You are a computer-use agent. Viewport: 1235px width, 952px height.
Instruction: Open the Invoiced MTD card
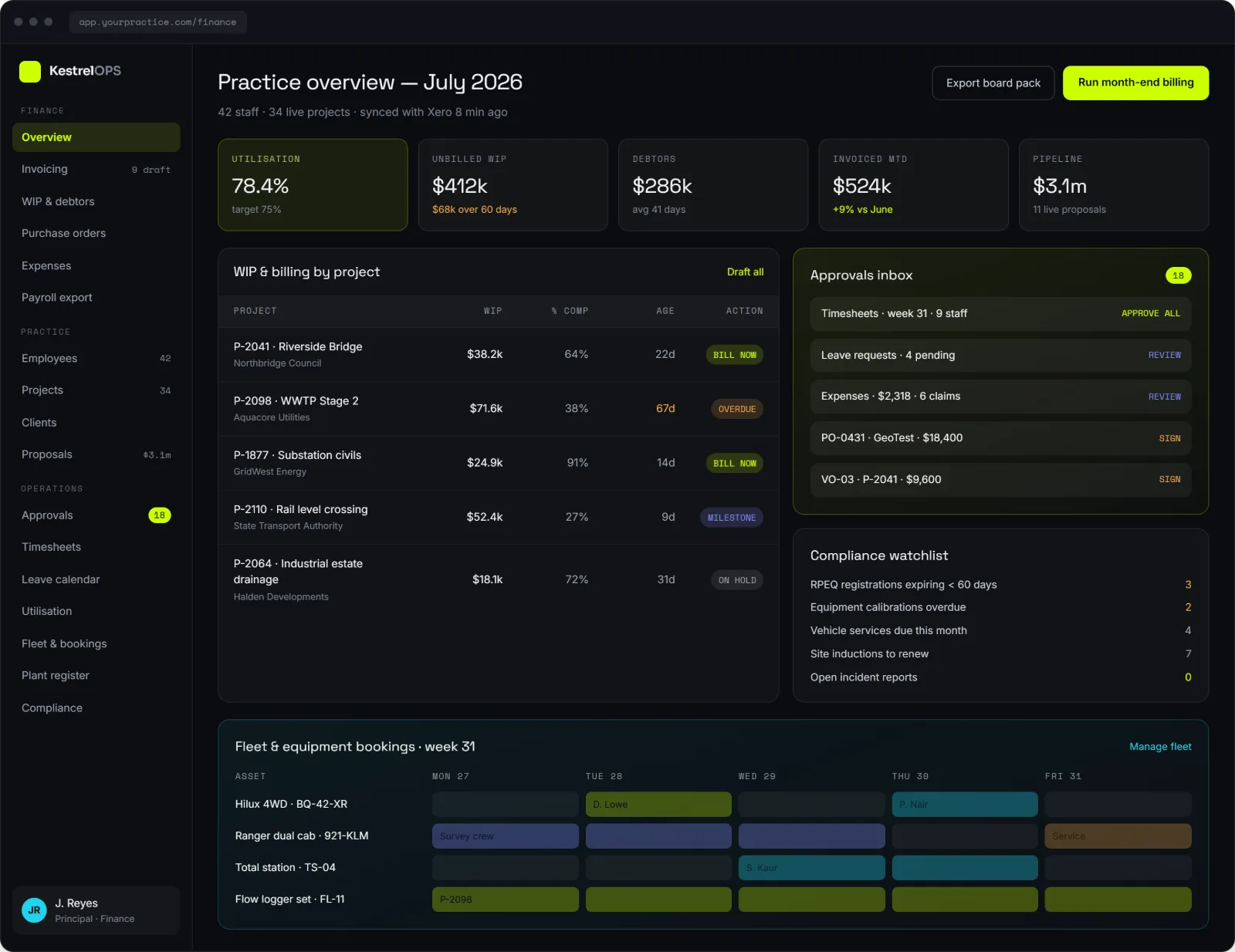coord(913,185)
